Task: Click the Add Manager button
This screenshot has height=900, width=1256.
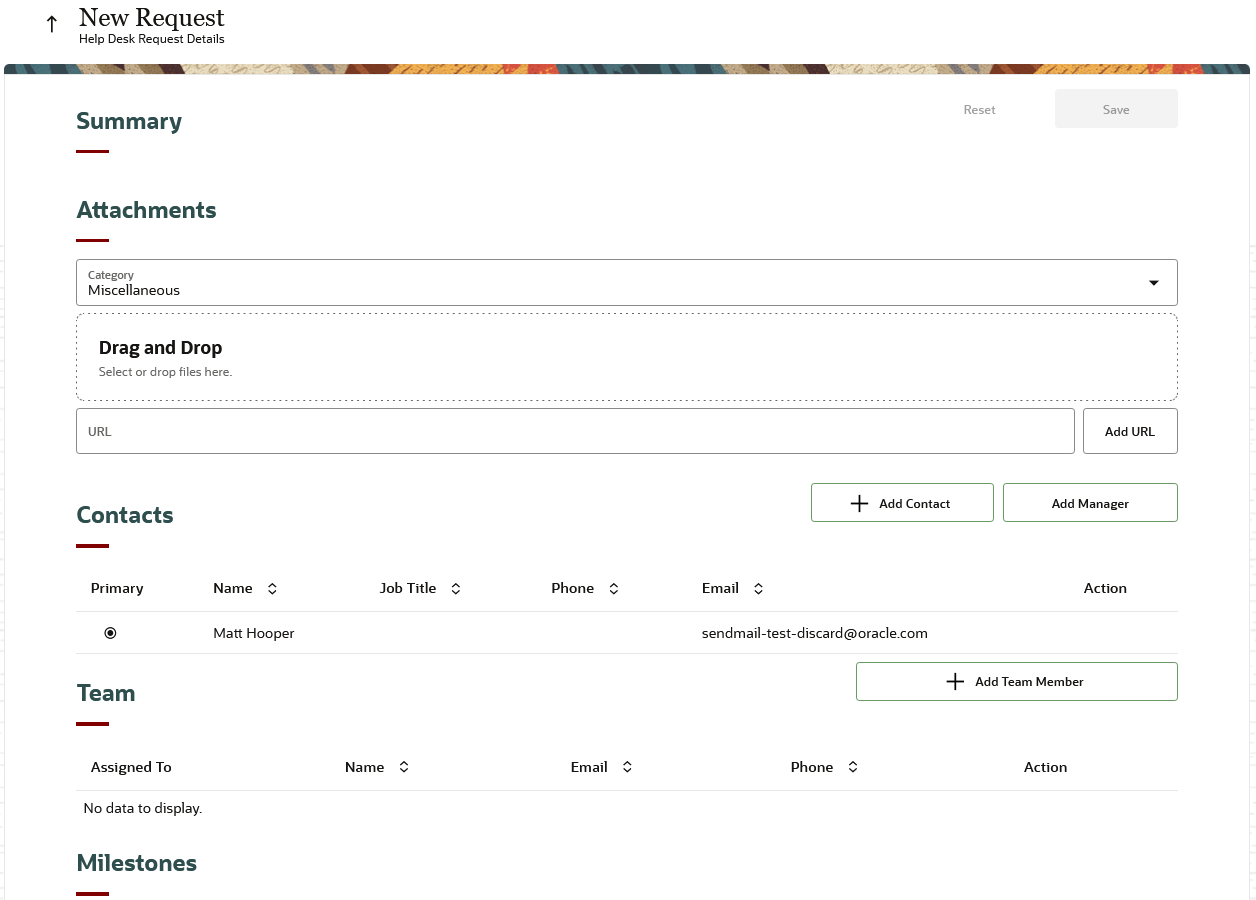Action: pyautogui.click(x=1090, y=503)
